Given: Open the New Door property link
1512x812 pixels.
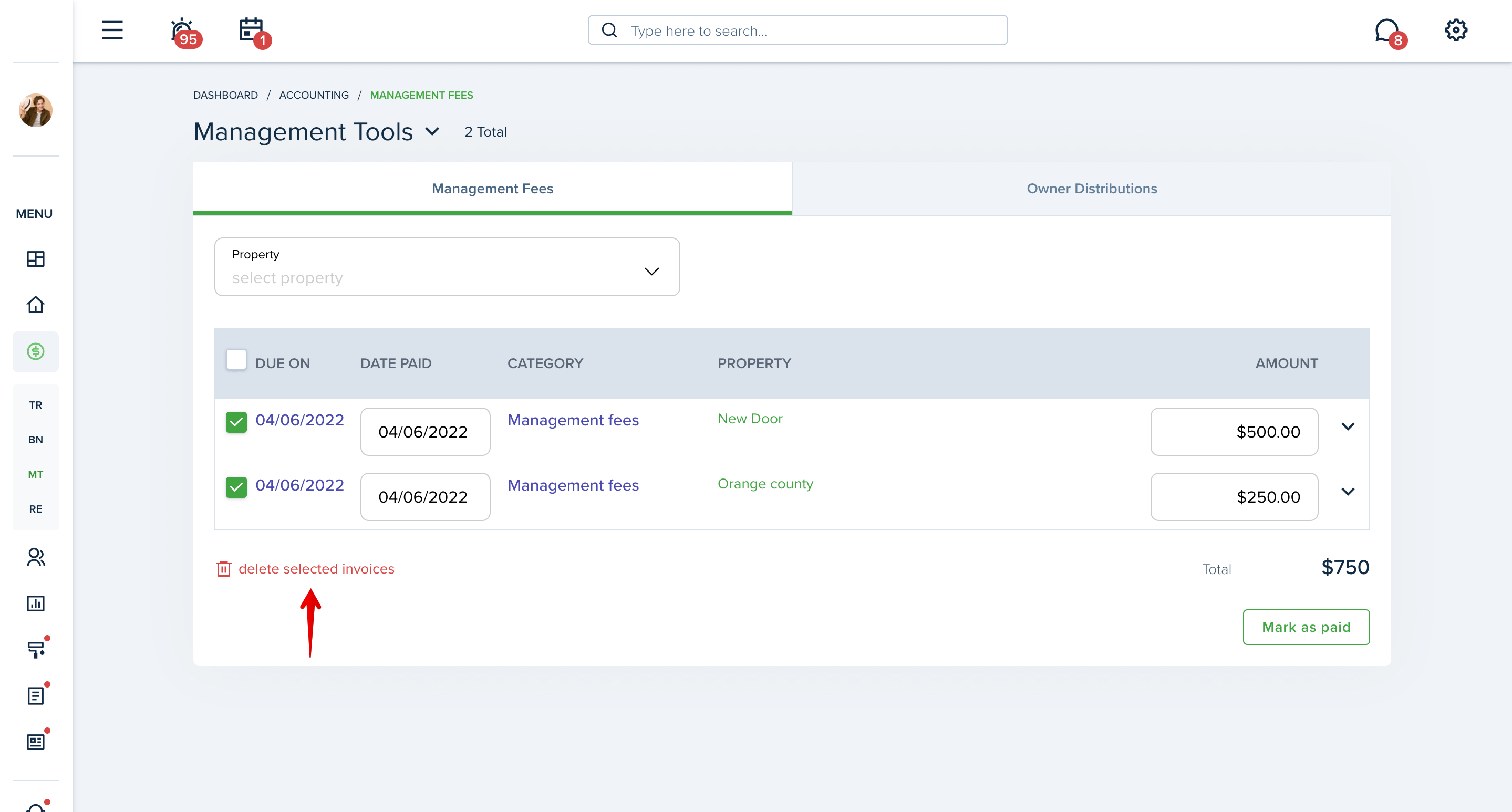Looking at the screenshot, I should (750, 419).
